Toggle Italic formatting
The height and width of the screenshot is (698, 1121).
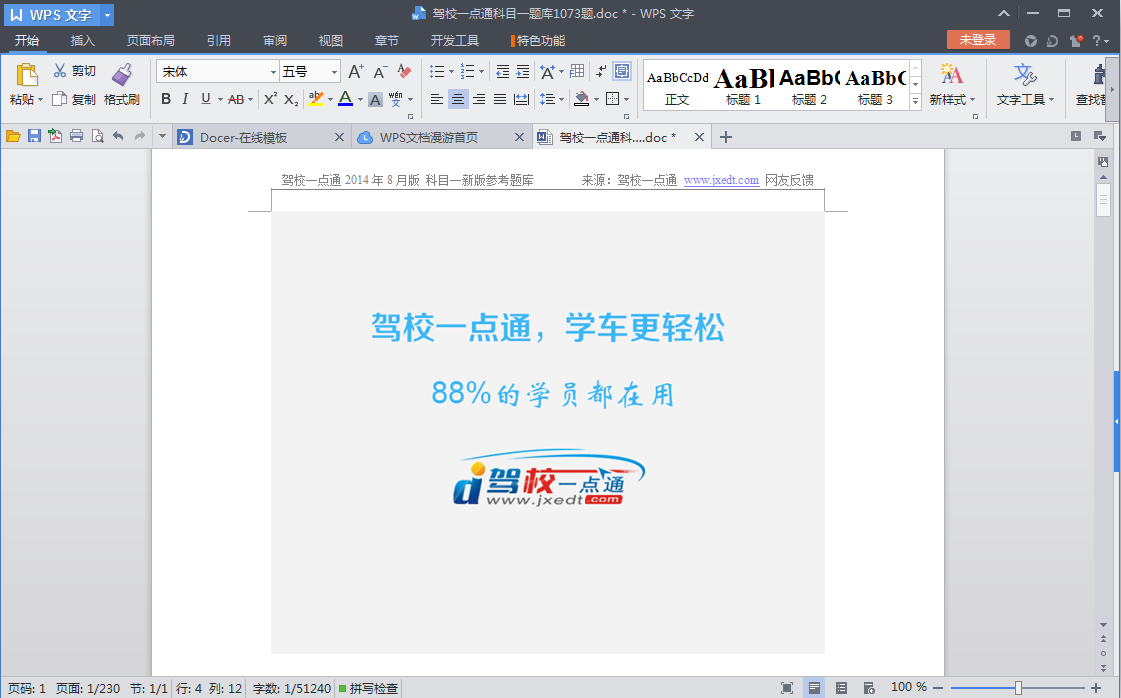coord(185,99)
